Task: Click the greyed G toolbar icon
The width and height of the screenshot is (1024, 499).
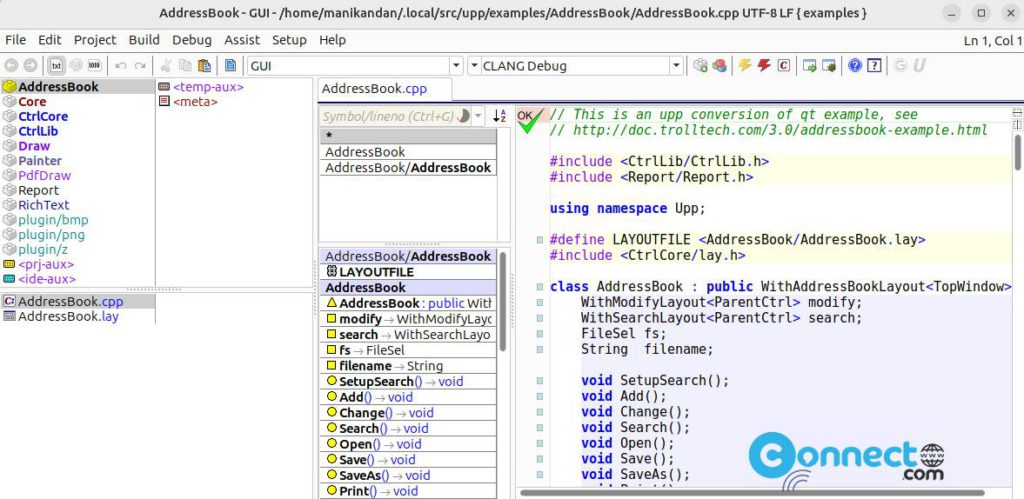Action: [x=901, y=65]
